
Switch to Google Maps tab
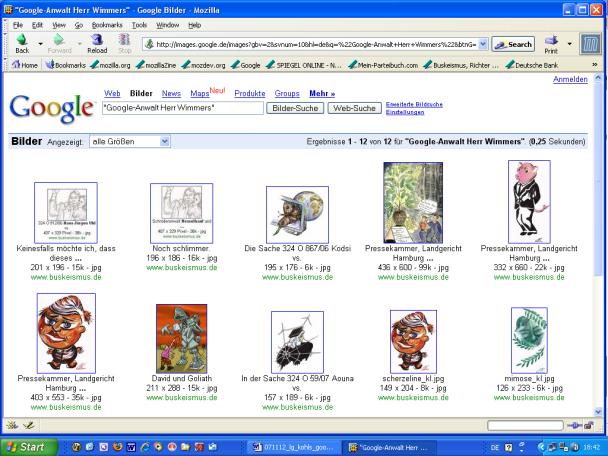point(199,93)
